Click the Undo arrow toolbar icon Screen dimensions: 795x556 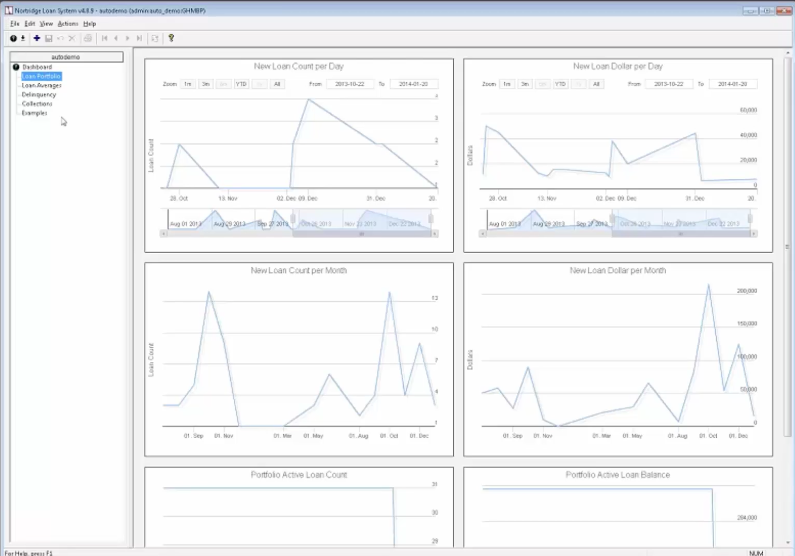[60, 38]
